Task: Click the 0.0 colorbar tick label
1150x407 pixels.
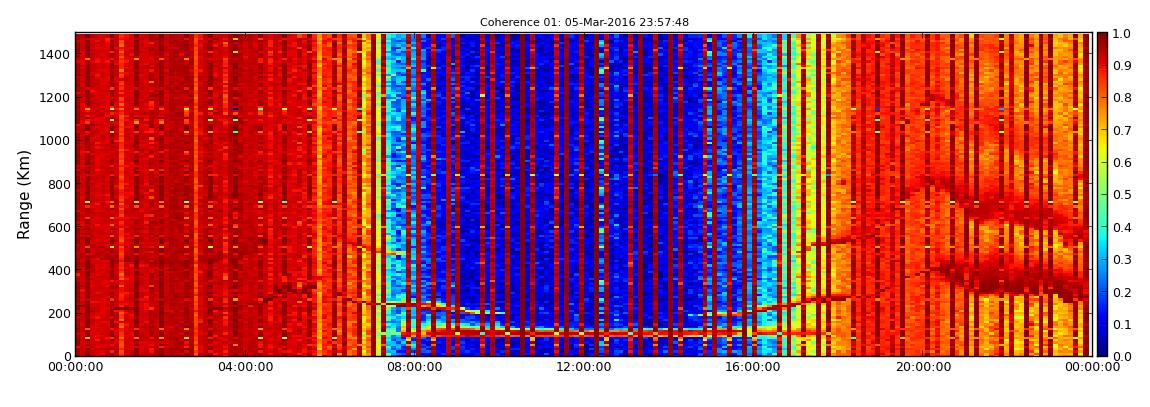Action: 1122,356
